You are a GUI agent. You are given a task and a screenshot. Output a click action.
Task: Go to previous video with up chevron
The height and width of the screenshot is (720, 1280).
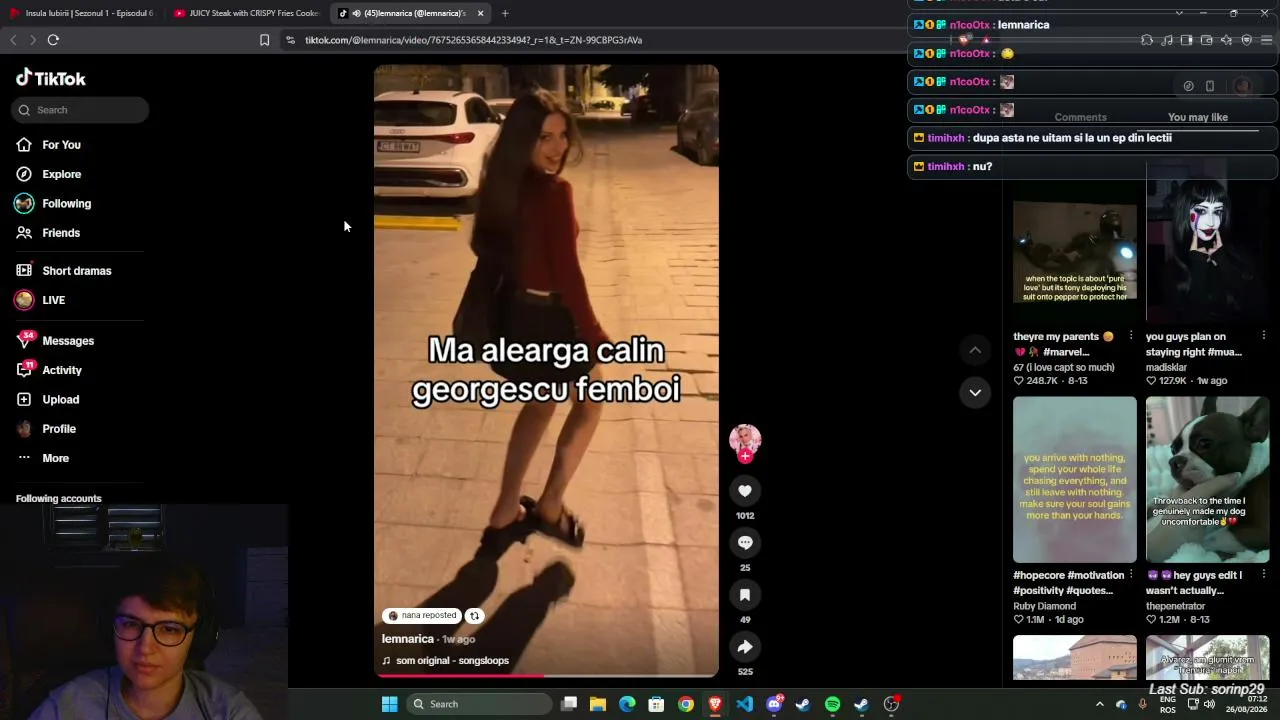pos(975,350)
